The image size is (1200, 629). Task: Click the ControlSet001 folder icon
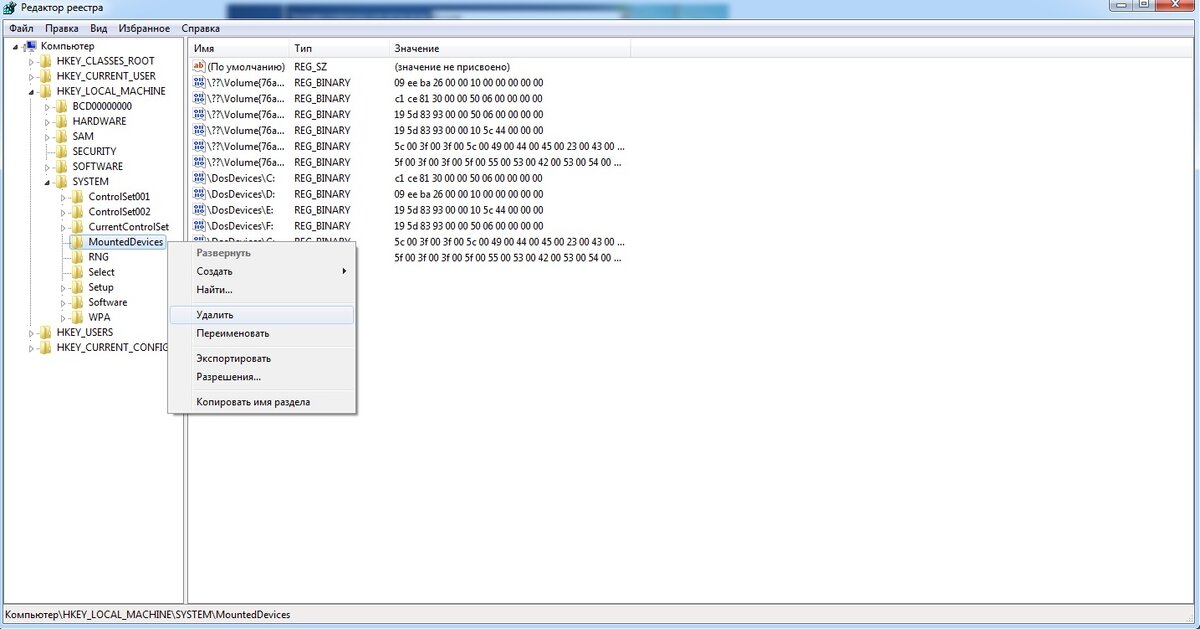click(78, 197)
